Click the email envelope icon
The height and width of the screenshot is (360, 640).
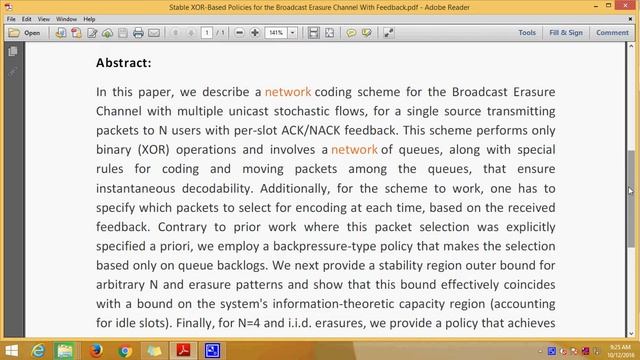(x=154, y=33)
